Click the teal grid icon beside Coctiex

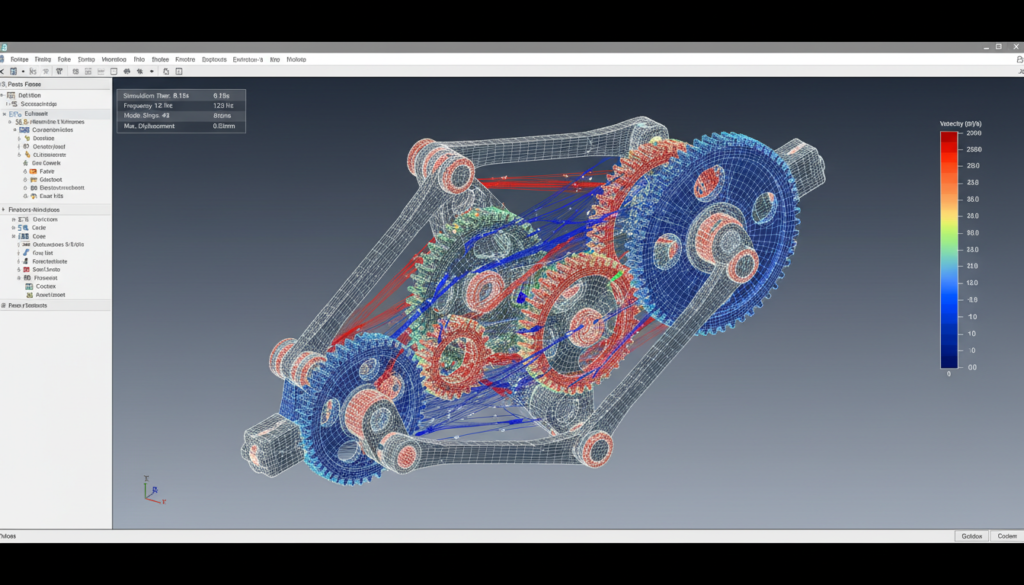pyautogui.click(x=29, y=286)
